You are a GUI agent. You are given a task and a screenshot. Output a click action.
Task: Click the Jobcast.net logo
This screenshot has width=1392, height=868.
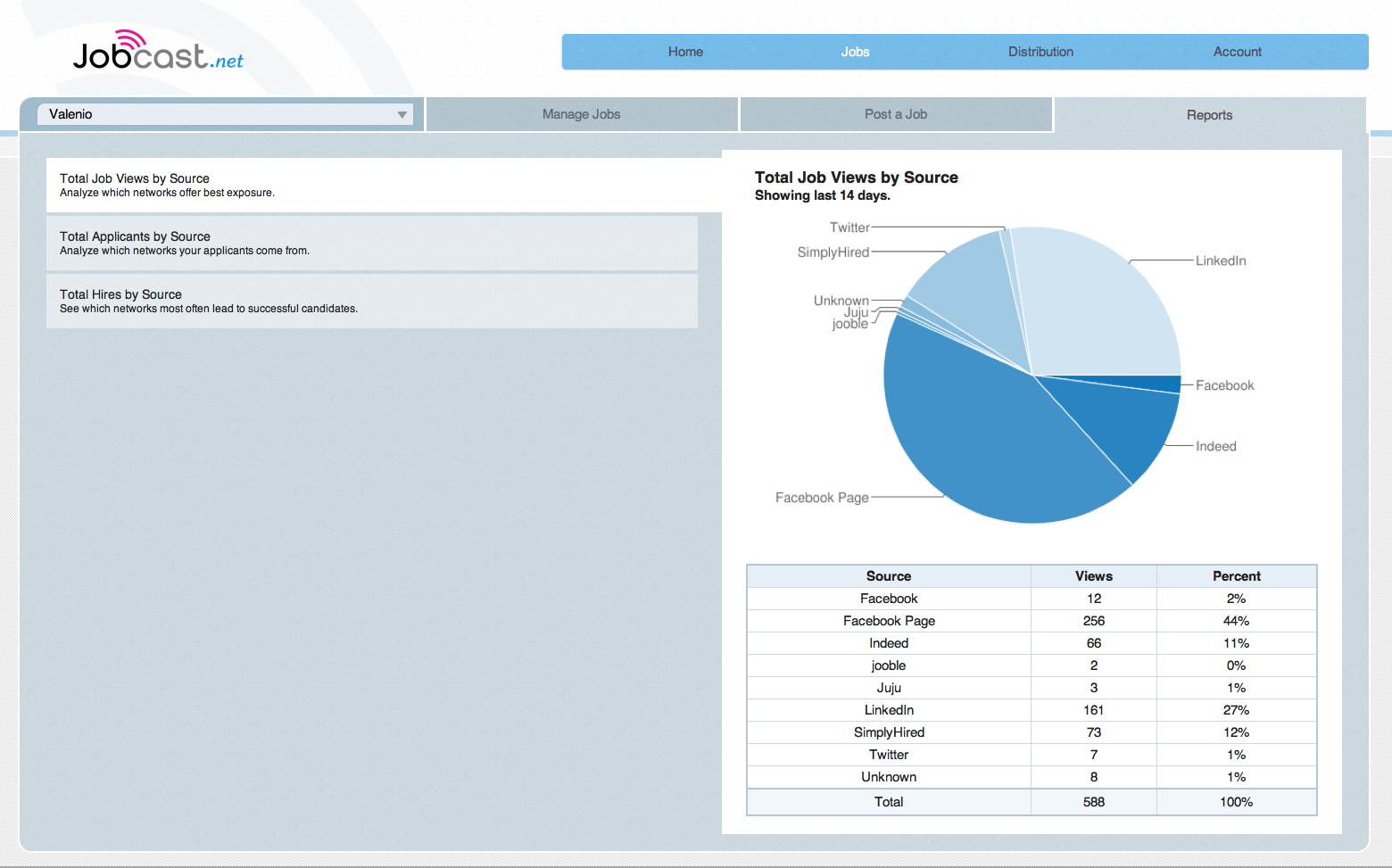tap(158, 52)
